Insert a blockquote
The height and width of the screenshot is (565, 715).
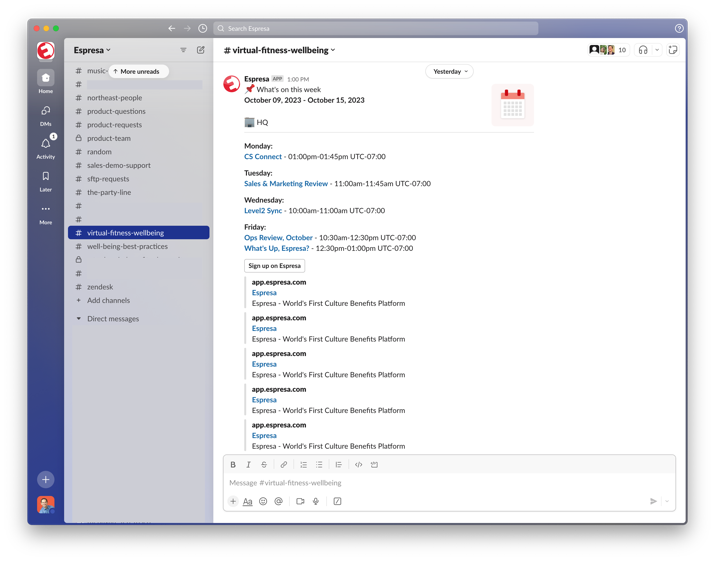[338, 465]
